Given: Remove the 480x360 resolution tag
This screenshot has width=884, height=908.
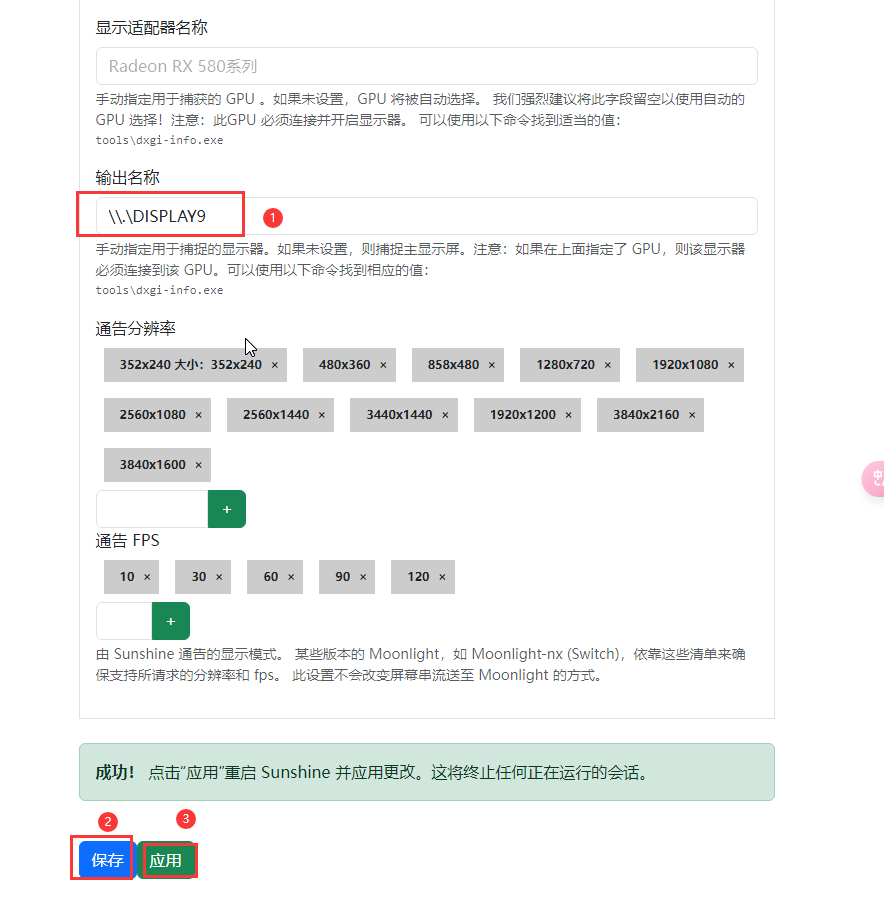Looking at the screenshot, I should click(383, 365).
